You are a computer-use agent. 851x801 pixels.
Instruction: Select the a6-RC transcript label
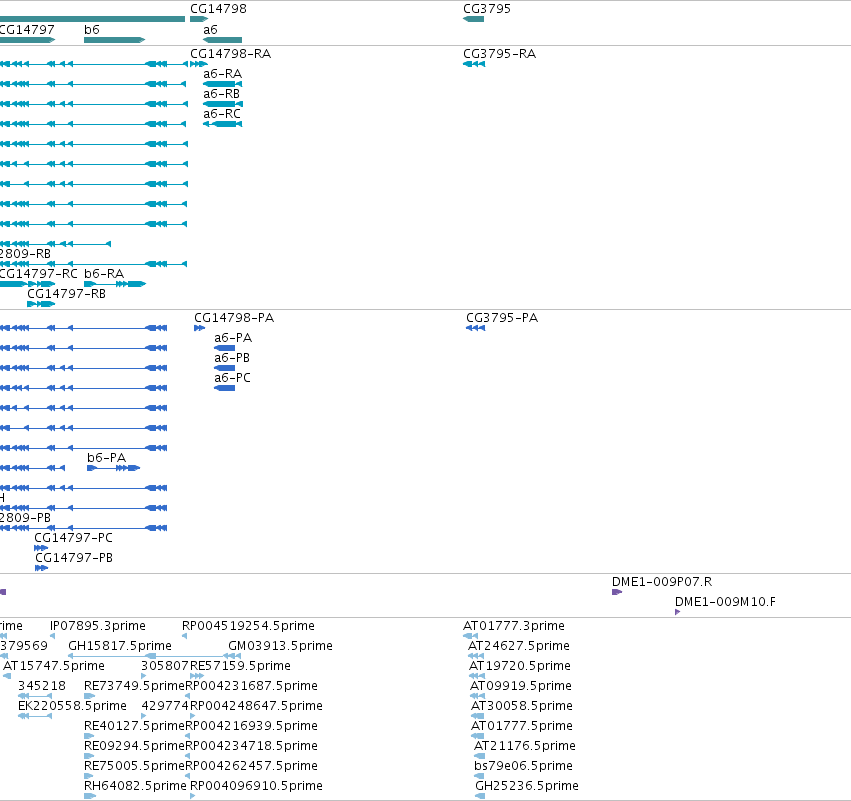coord(222,114)
